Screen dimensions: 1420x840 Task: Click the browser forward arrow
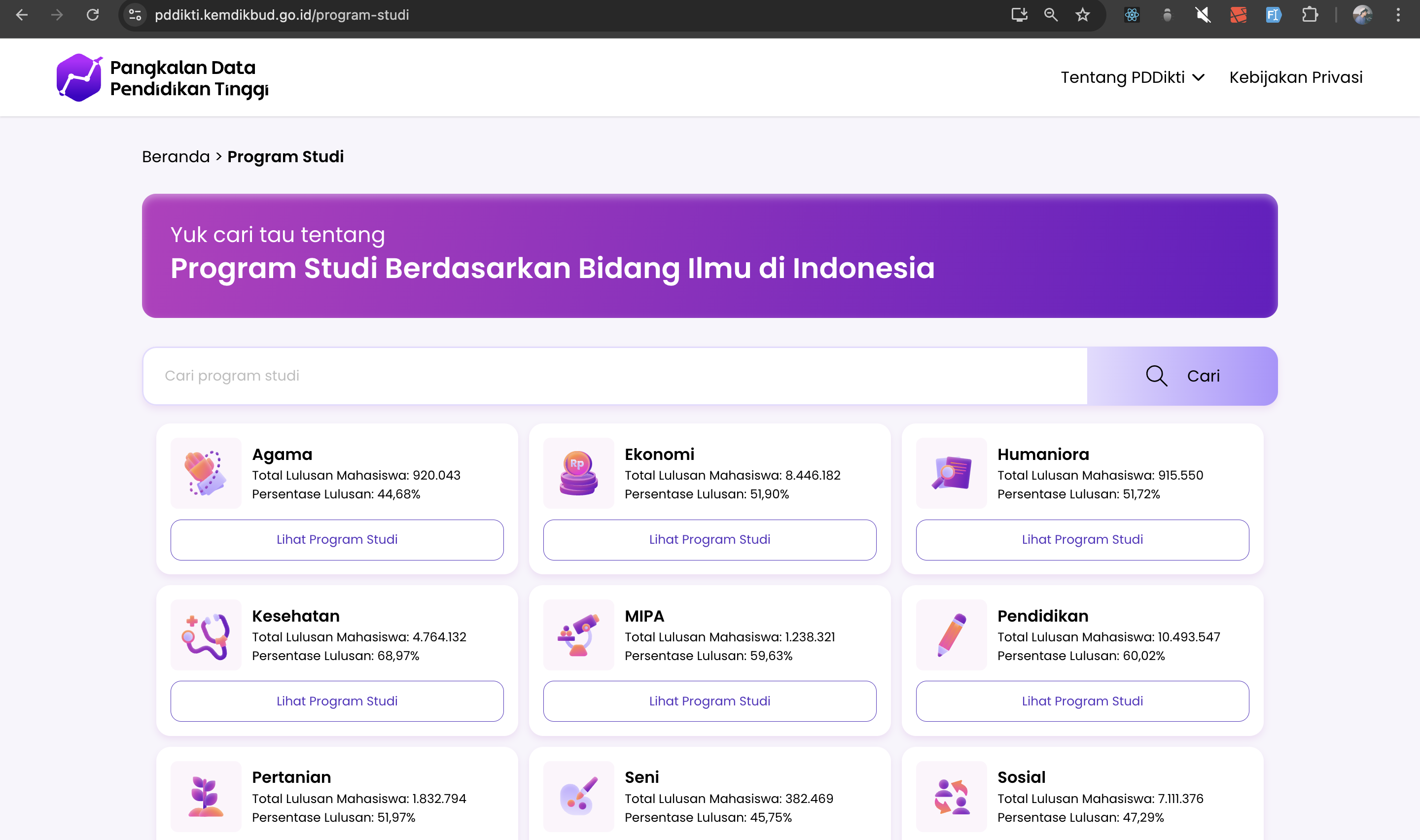pyautogui.click(x=57, y=15)
